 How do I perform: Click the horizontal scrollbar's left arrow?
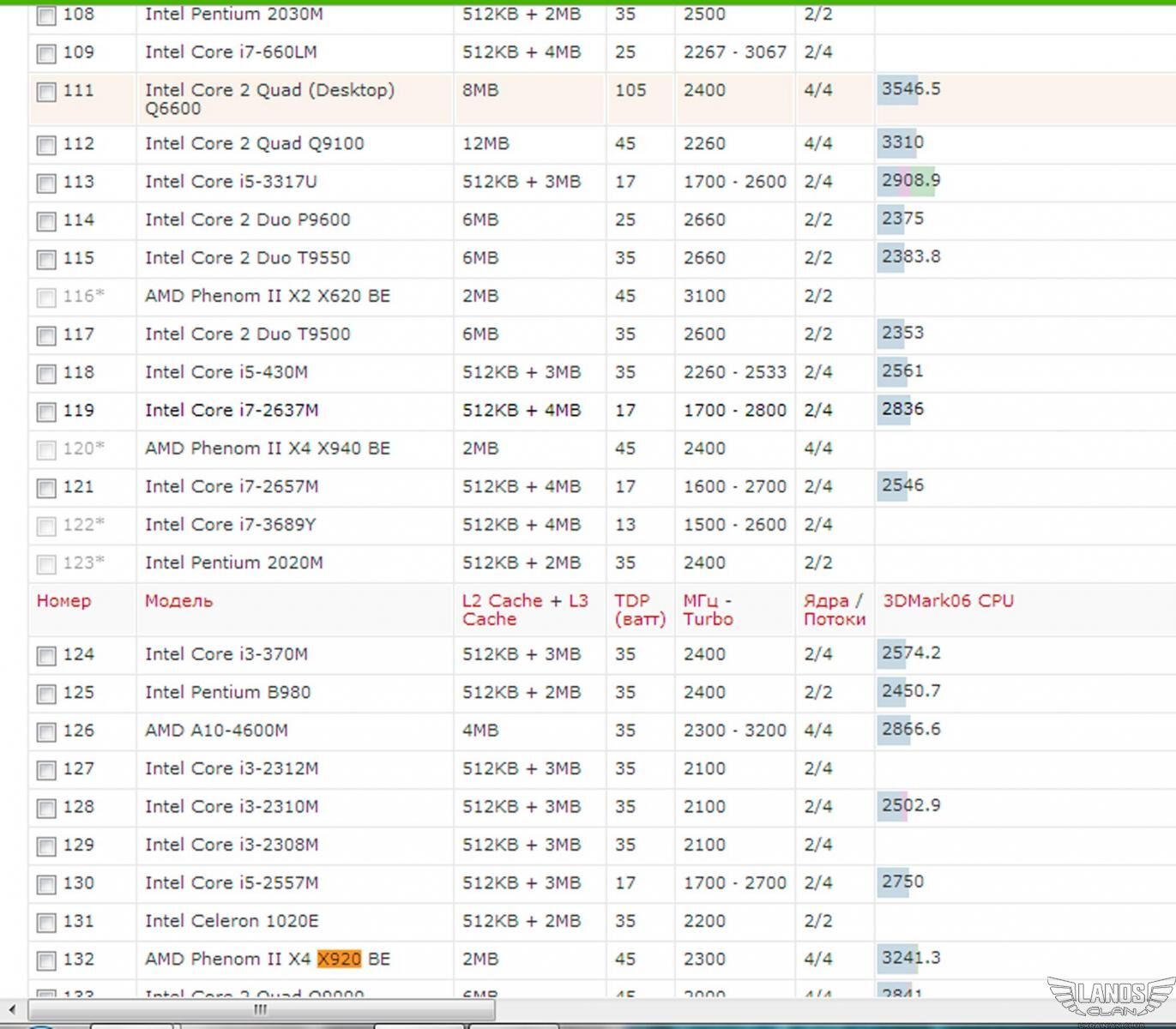click(11, 1009)
